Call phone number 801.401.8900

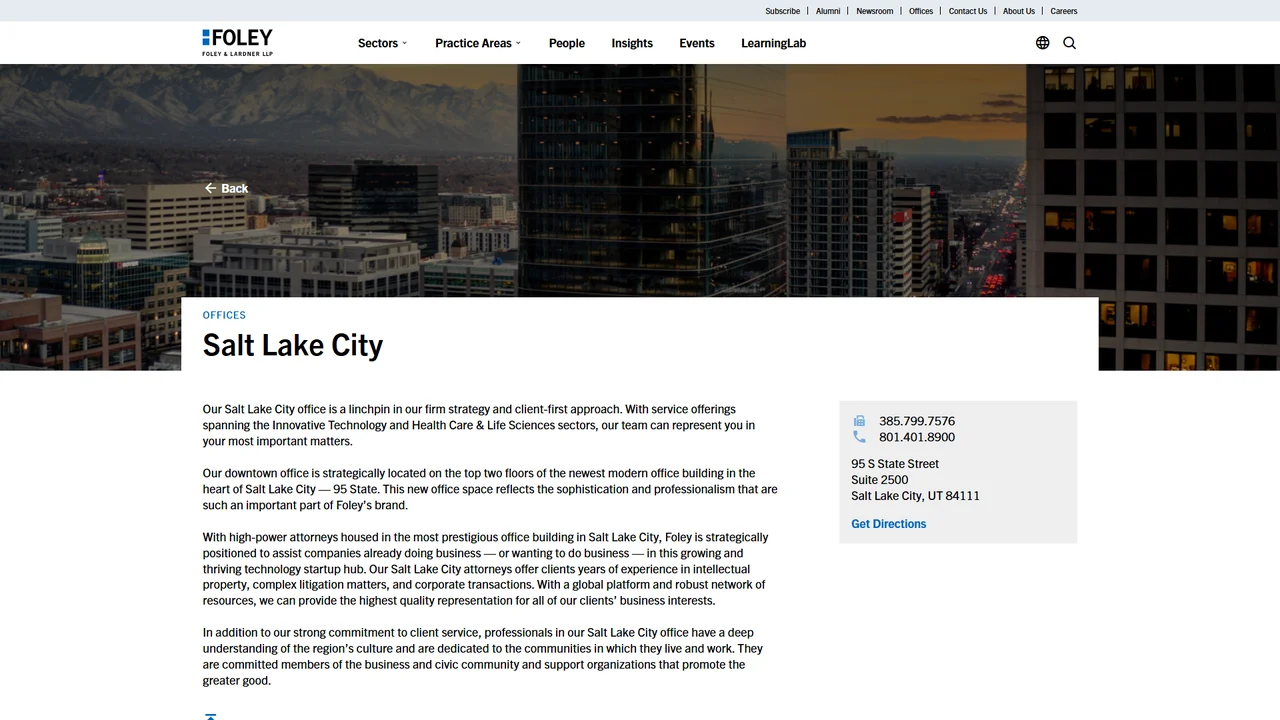point(917,437)
